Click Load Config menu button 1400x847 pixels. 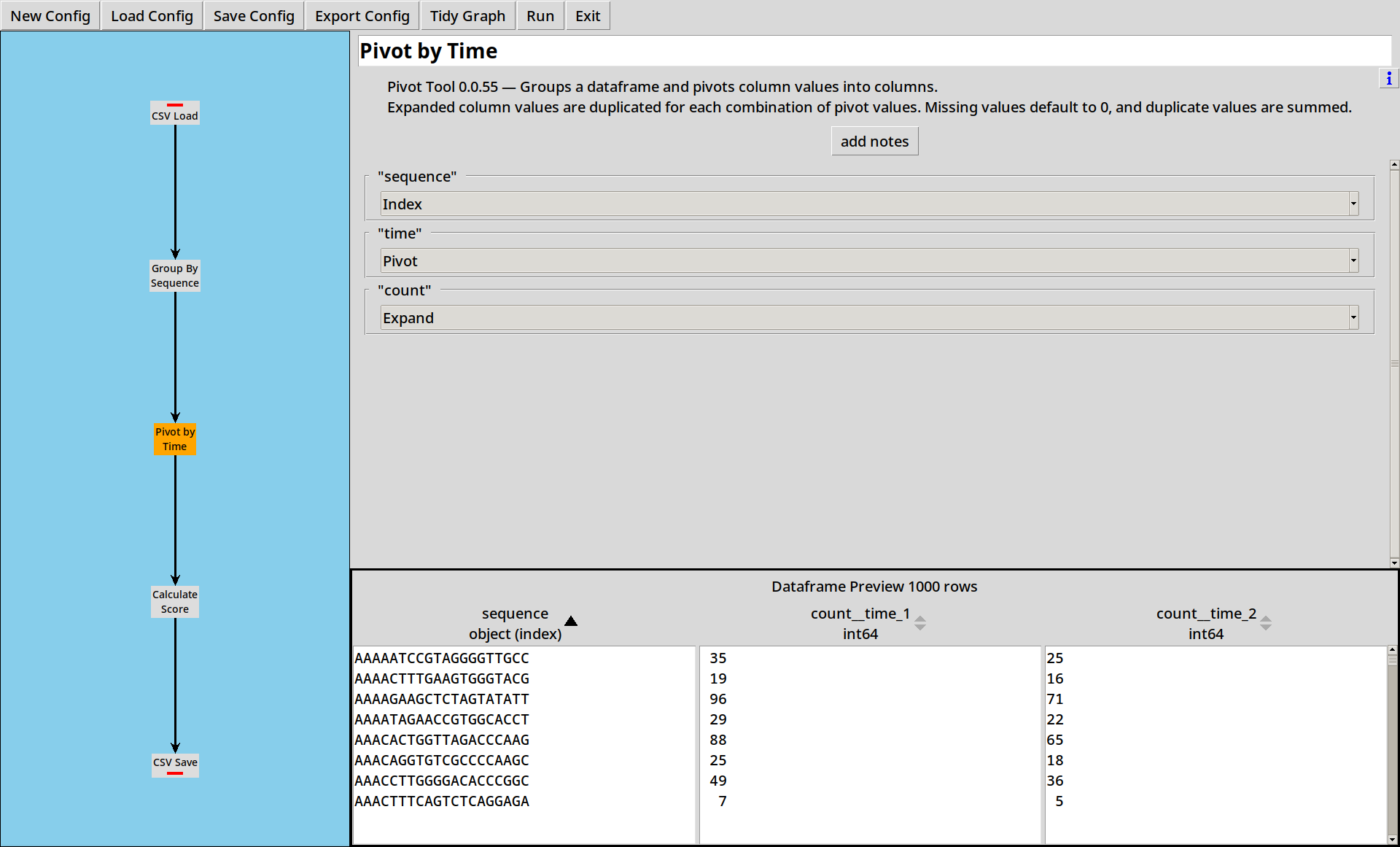(152, 16)
